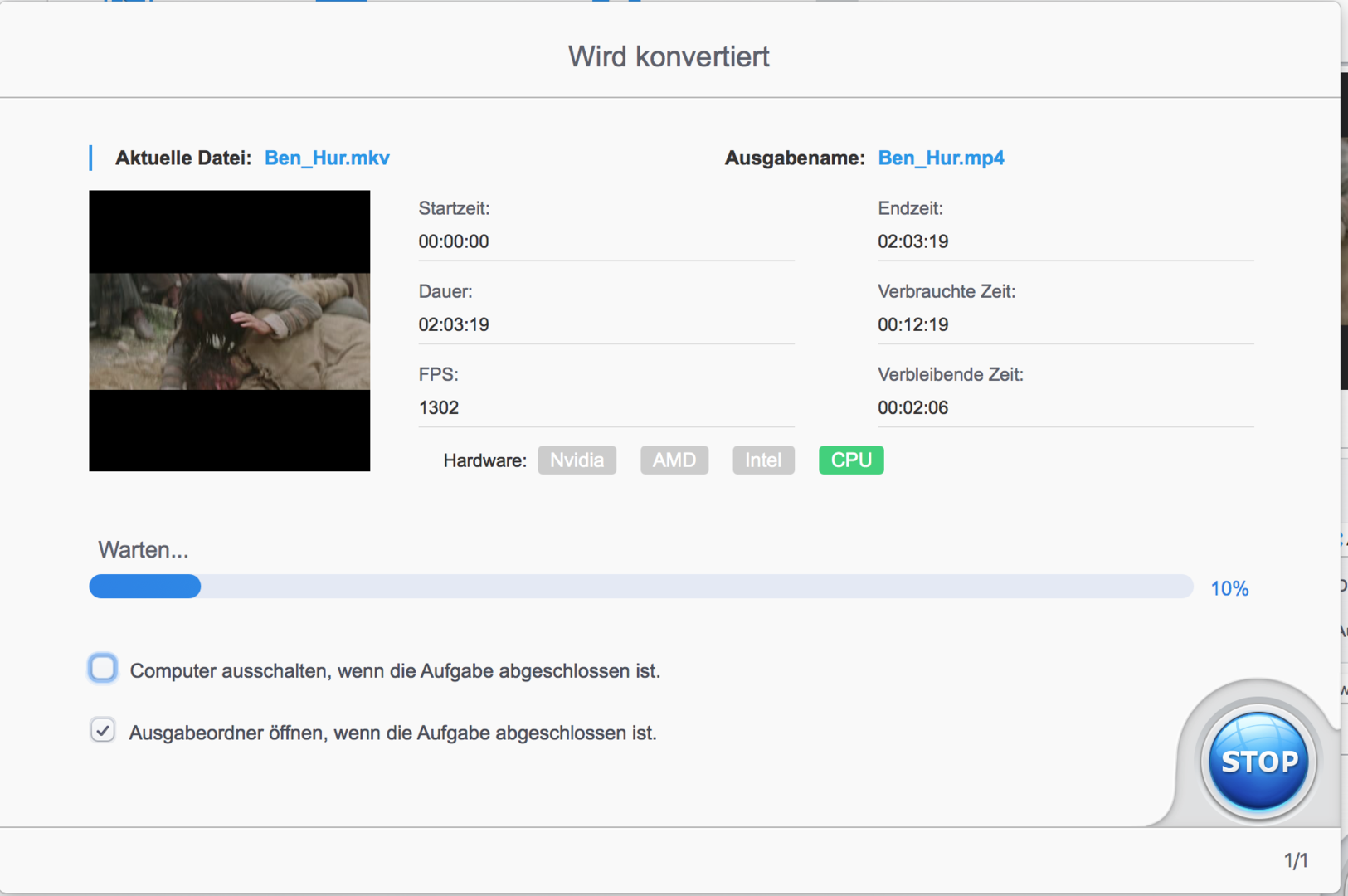
Task: Click the Wird konvertiert dialog title
Action: [x=669, y=56]
